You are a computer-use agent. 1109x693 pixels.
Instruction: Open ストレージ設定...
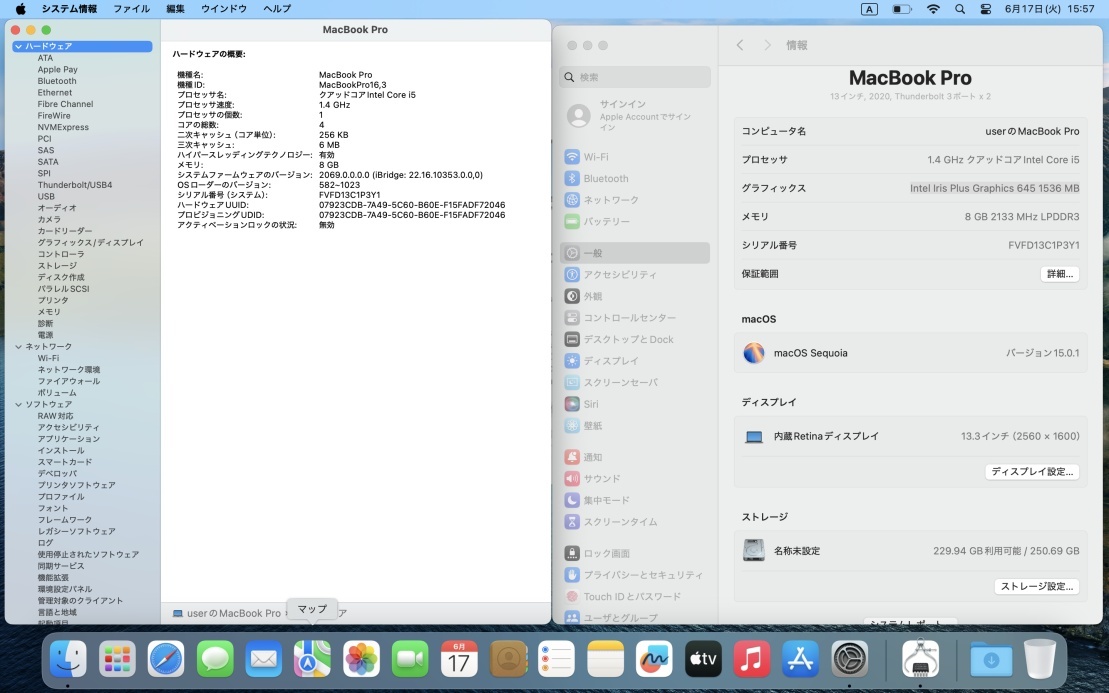coord(1037,586)
